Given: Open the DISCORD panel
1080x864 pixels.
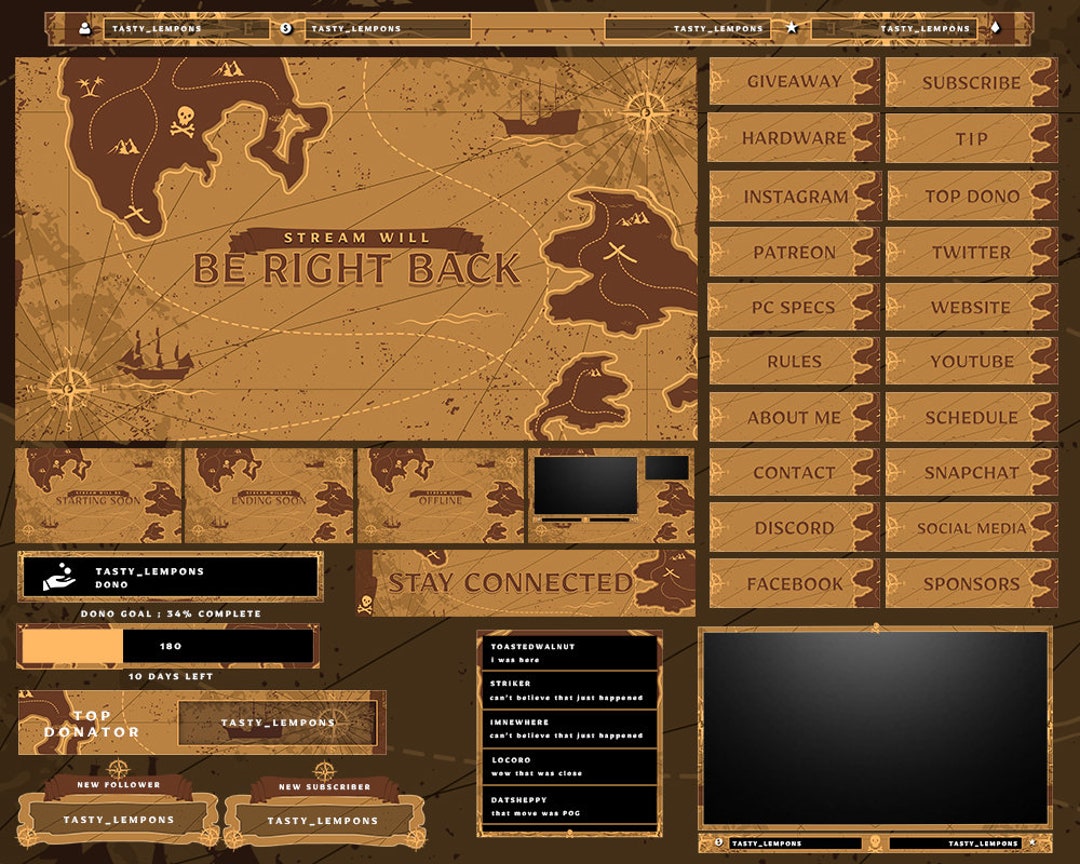Looking at the screenshot, I should point(793,527).
